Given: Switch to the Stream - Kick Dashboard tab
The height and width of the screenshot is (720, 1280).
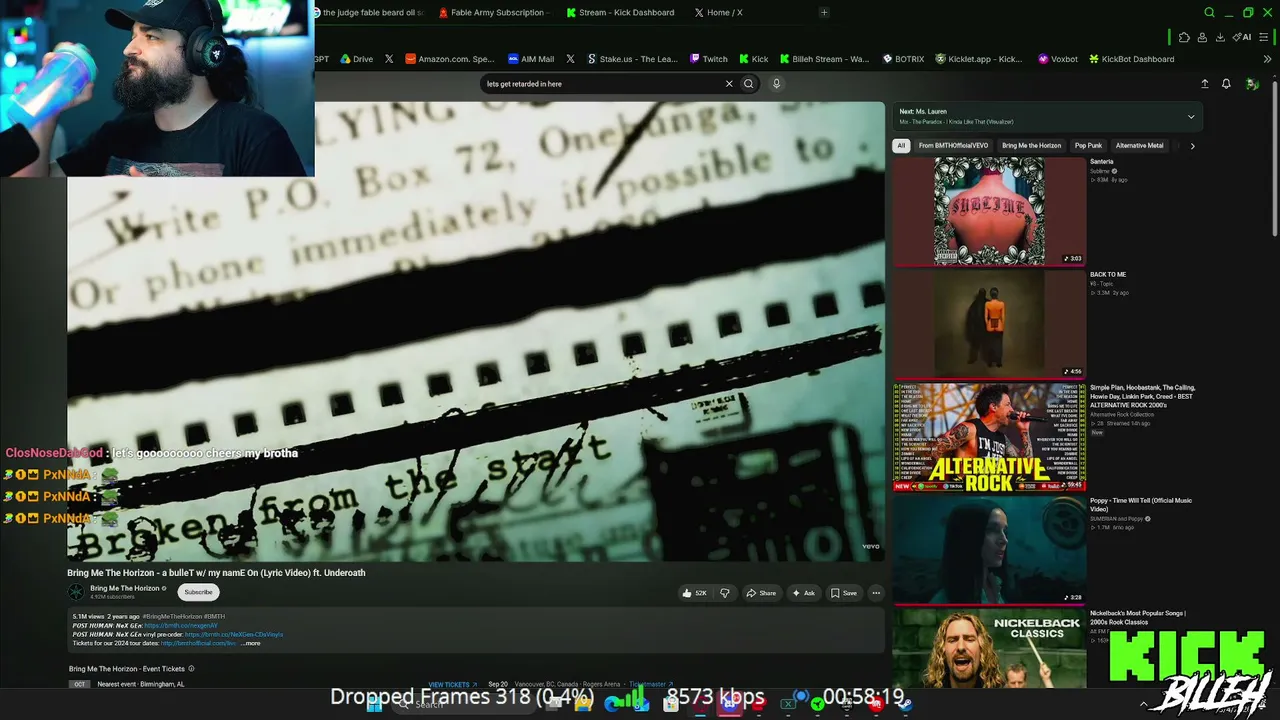Looking at the screenshot, I should 620,13.
